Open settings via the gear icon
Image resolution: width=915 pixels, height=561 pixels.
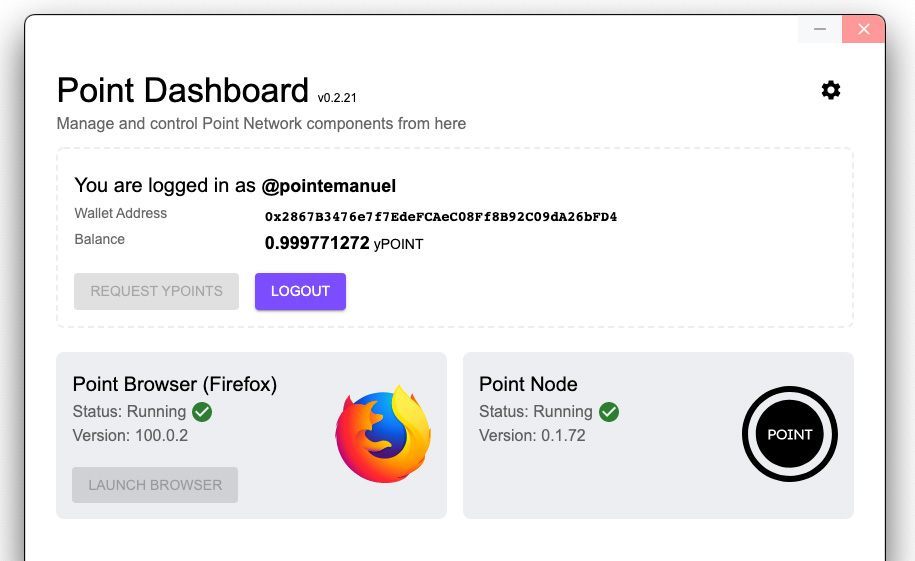831,90
